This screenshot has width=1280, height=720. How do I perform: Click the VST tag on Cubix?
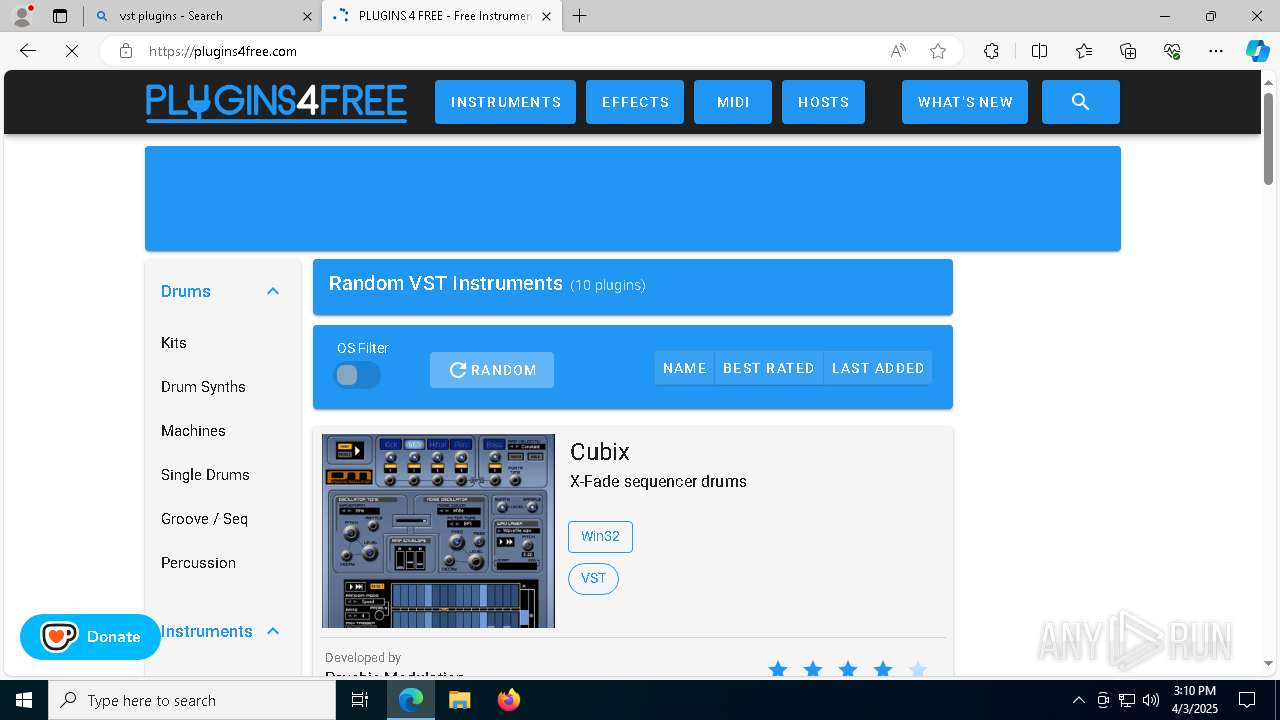(593, 578)
